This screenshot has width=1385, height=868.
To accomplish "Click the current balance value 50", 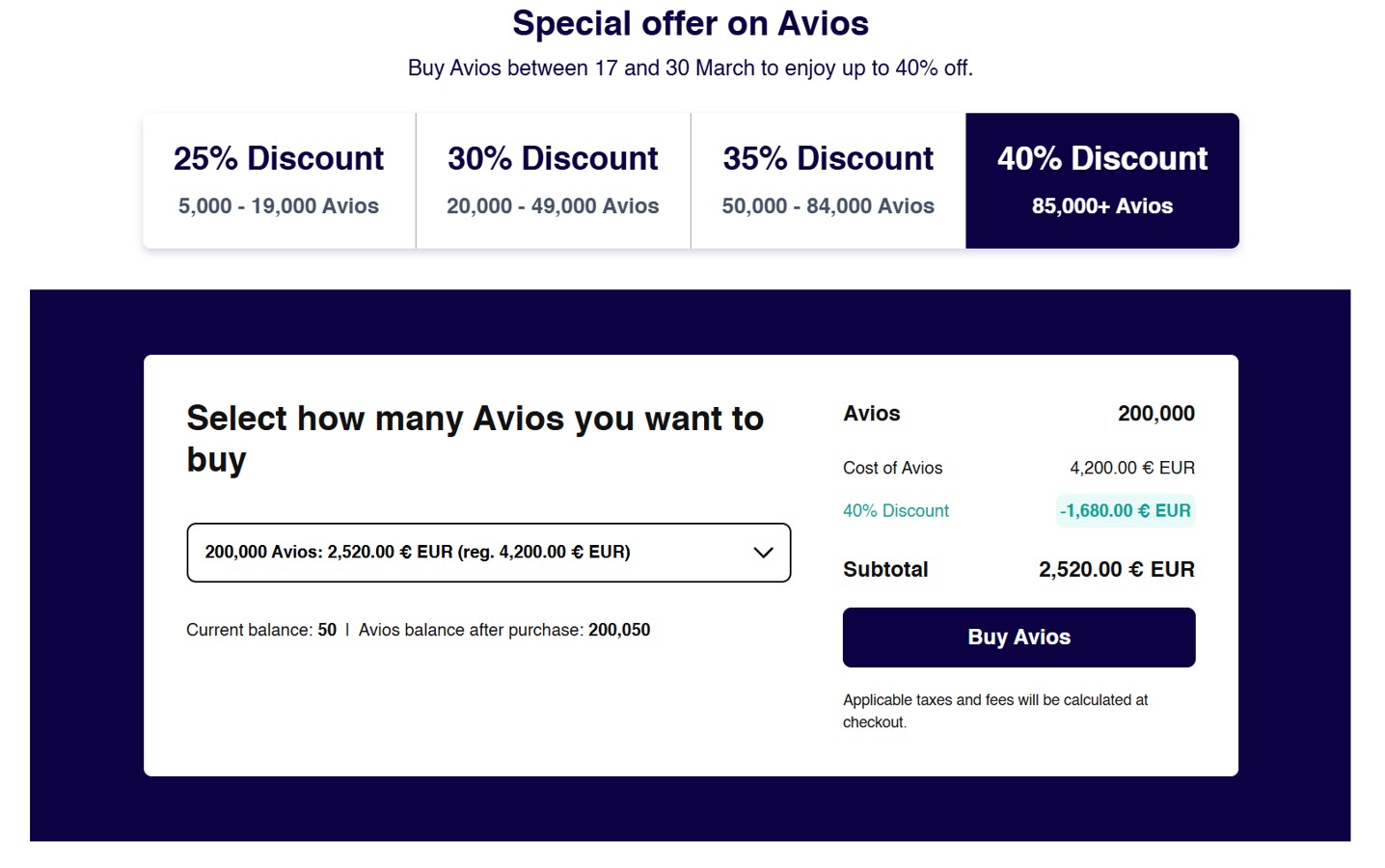I will pyautogui.click(x=327, y=630).
